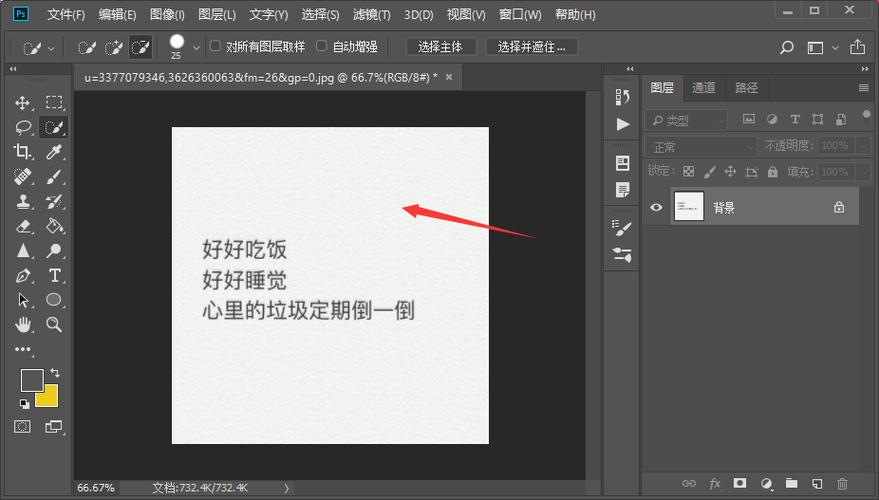Open the layer filter 类型 dropdown

pyautogui.click(x=687, y=120)
